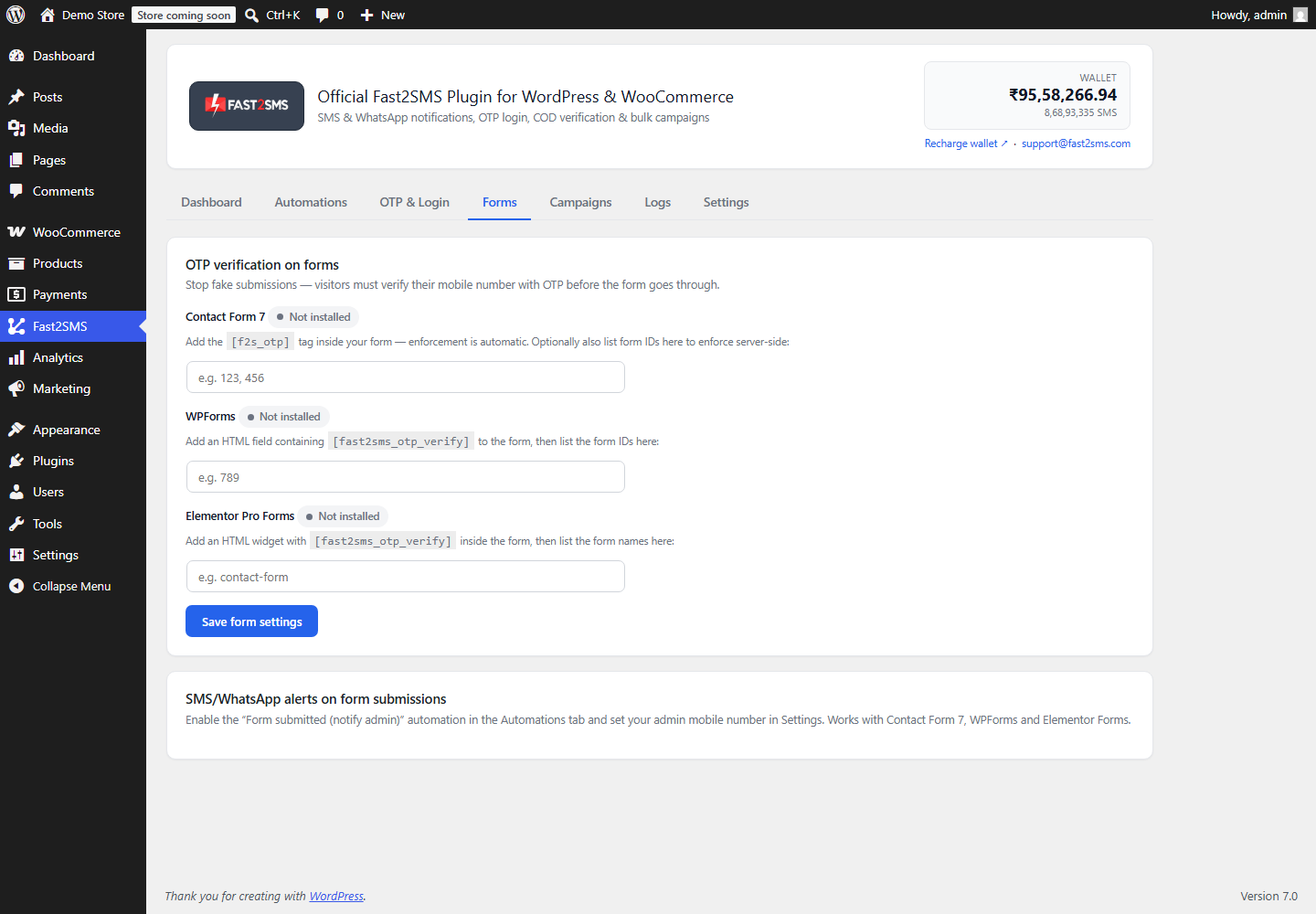
Task: Click the Analytics bar chart icon
Action: pyautogui.click(x=16, y=357)
